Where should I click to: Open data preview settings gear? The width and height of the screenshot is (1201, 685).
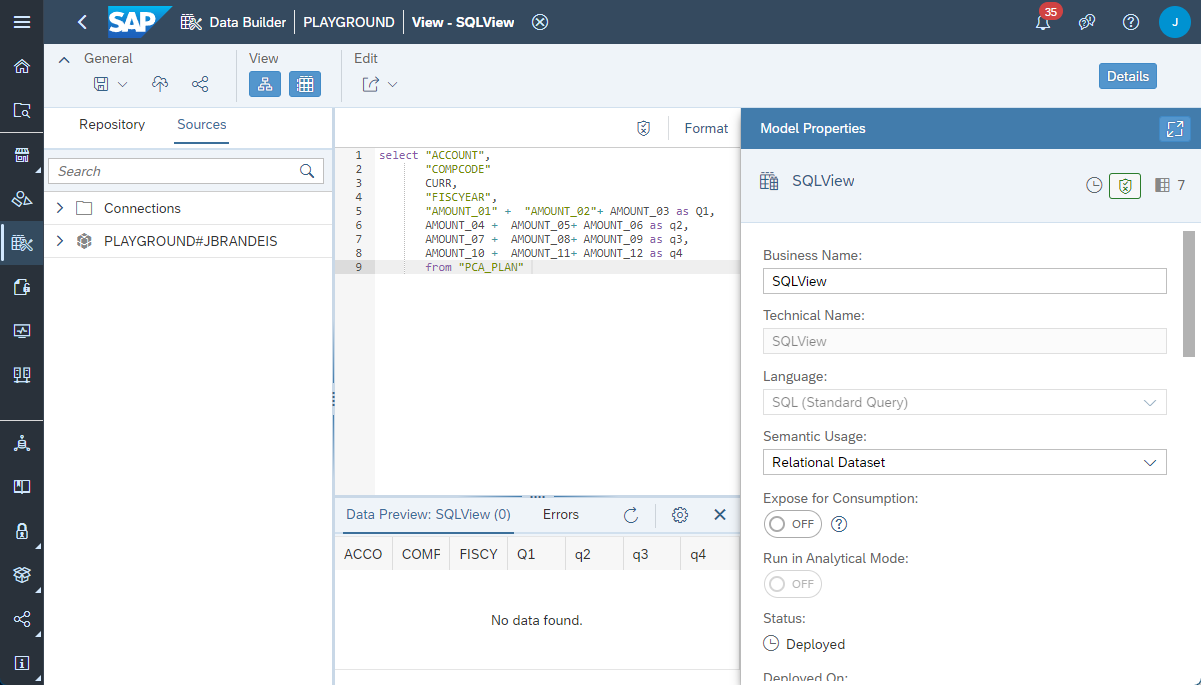click(x=680, y=515)
